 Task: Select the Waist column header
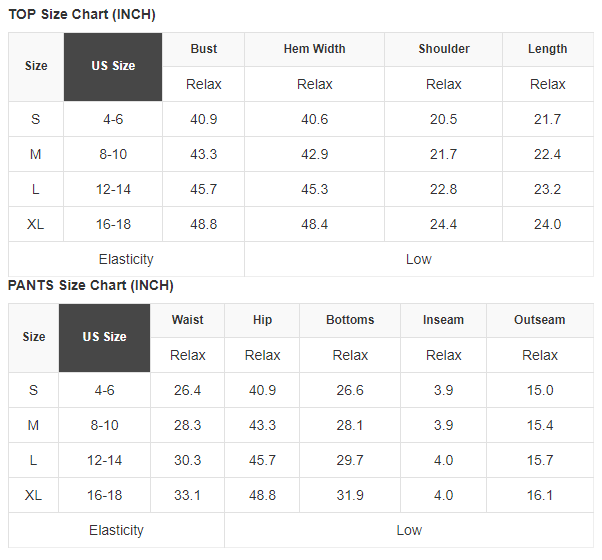(x=187, y=320)
